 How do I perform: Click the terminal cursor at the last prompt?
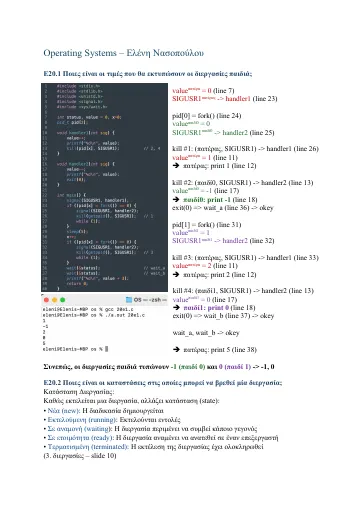pos(106,349)
